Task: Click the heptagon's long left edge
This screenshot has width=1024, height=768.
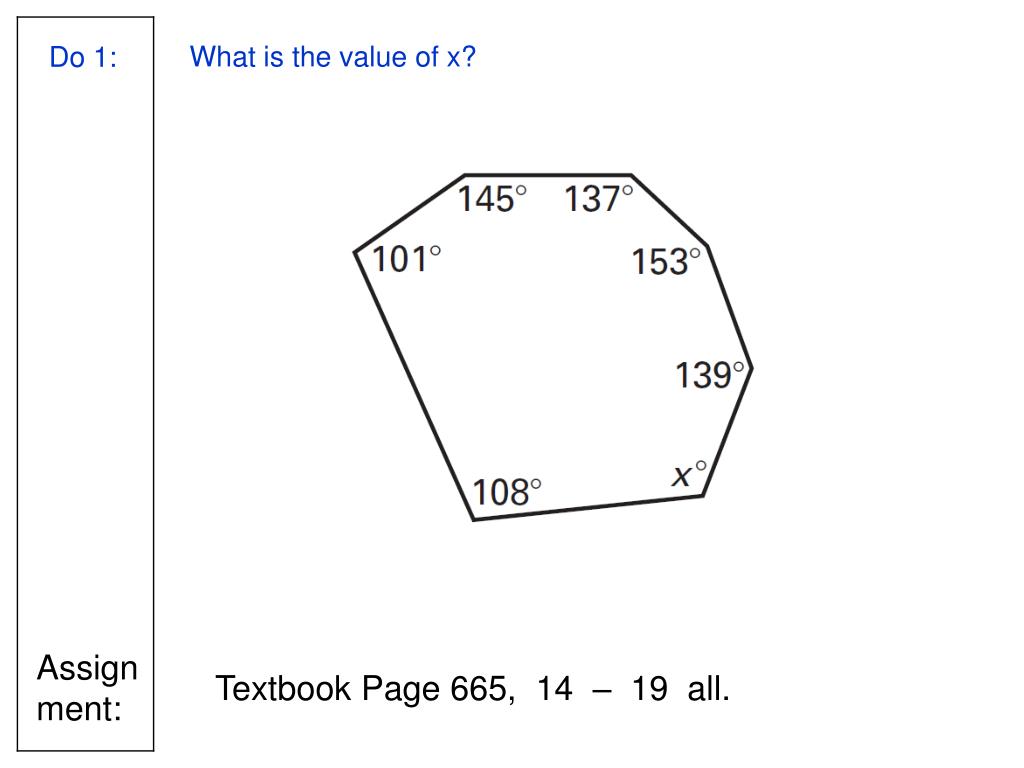Action: coord(414,386)
